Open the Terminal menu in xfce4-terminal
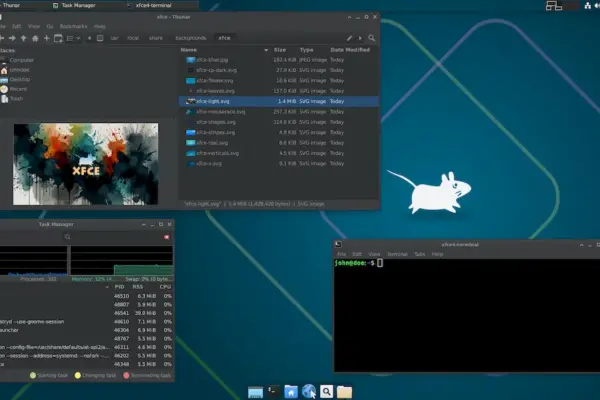Viewport: 600px width, 400px height. pos(397,254)
